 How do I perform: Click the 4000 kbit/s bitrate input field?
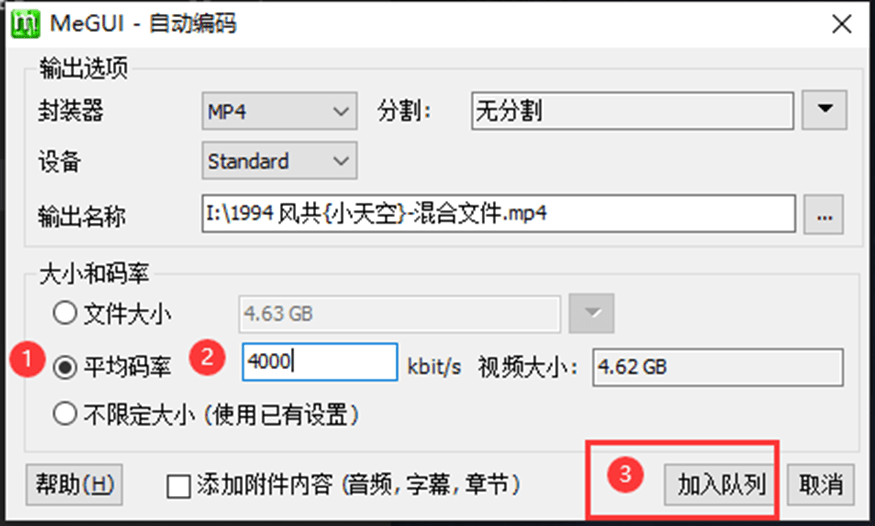point(320,362)
